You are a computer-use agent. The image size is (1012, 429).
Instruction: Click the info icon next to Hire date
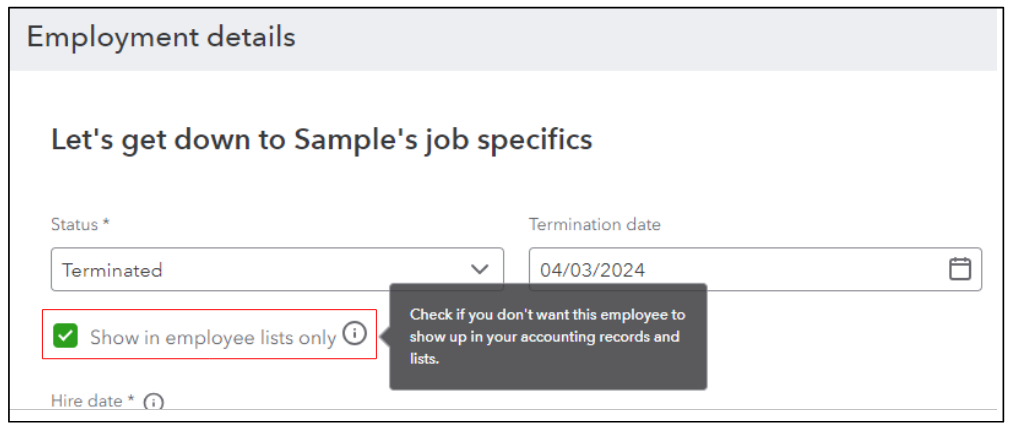point(153,402)
